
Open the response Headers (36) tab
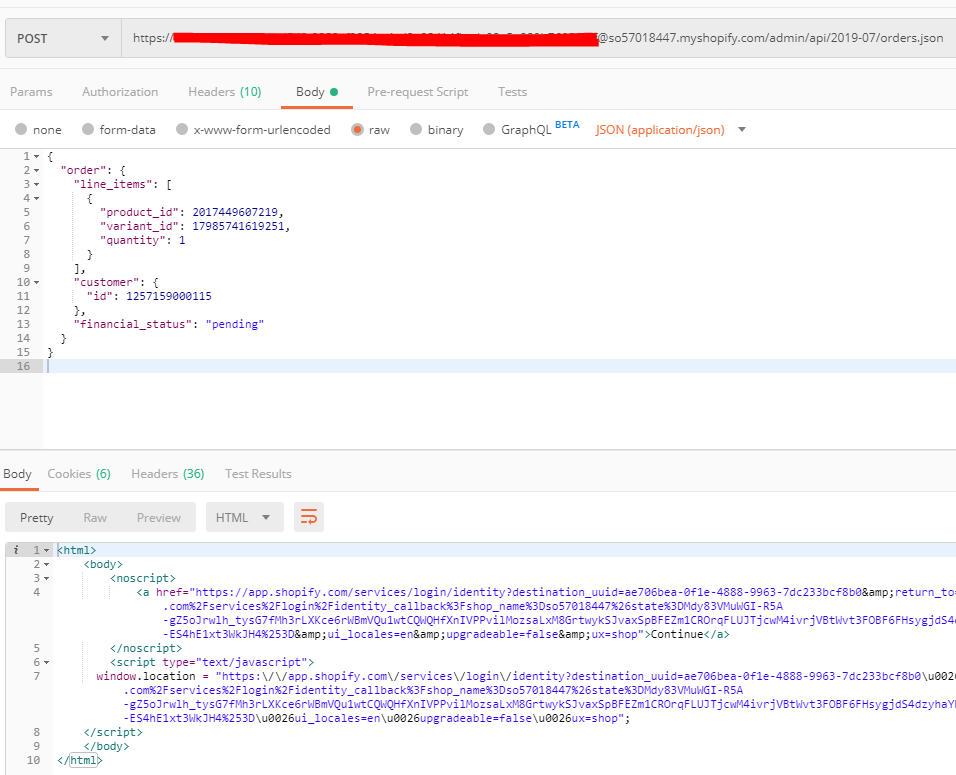pyautogui.click(x=168, y=474)
